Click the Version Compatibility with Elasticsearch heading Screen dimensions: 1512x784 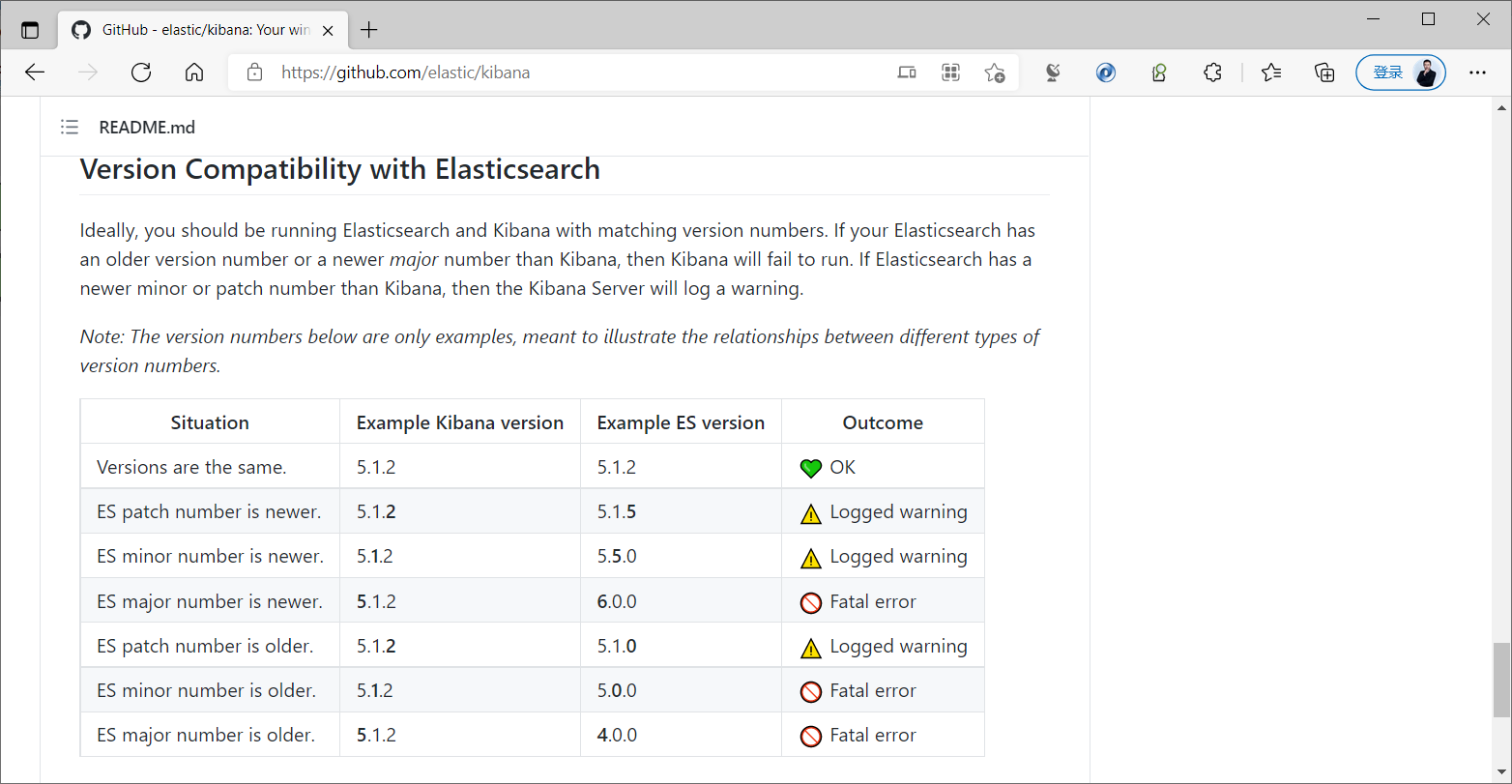340,169
